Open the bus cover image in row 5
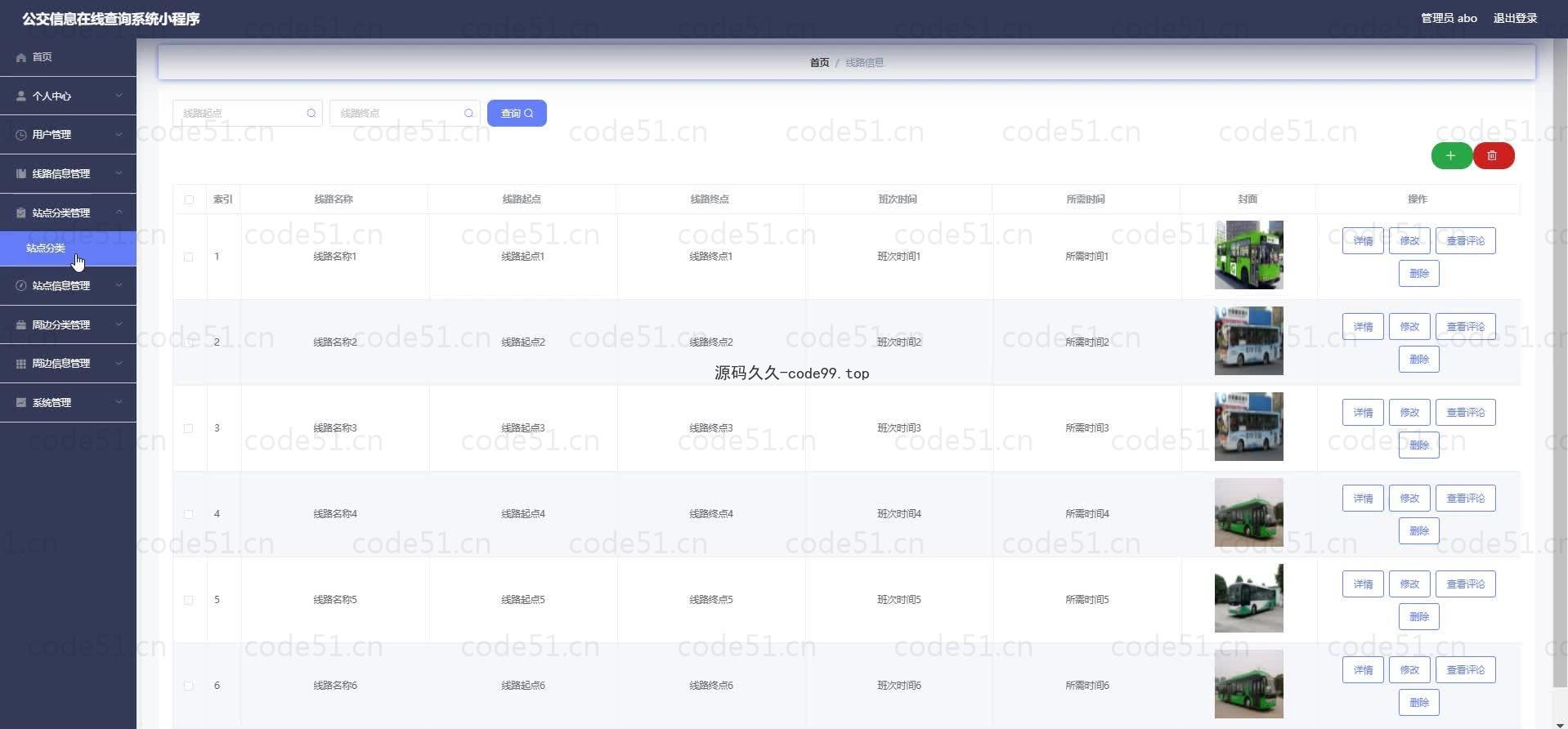Screen dimensions: 1568x729 1248,598
